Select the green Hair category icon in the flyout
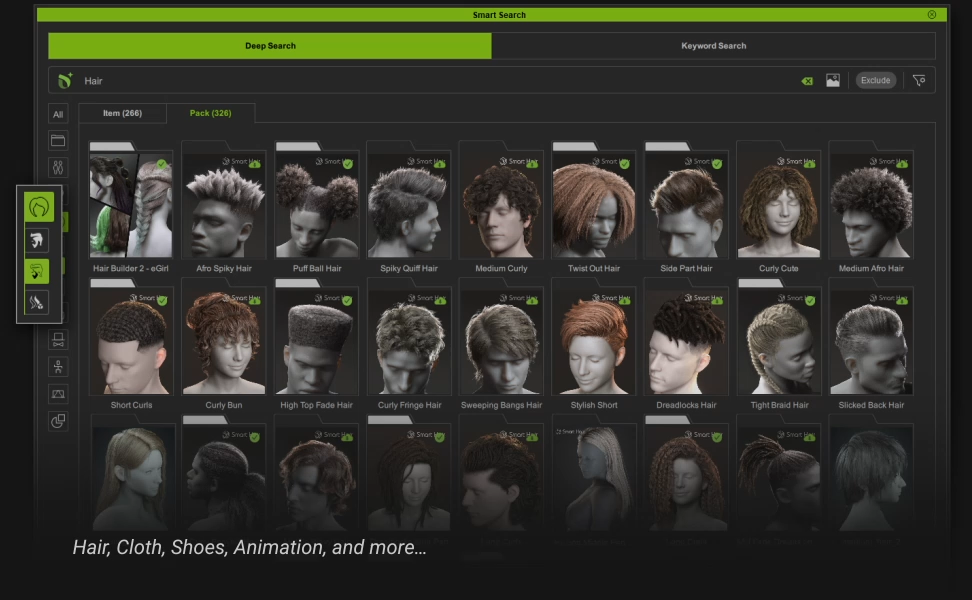Viewport: 972px width, 600px height. (x=38, y=206)
